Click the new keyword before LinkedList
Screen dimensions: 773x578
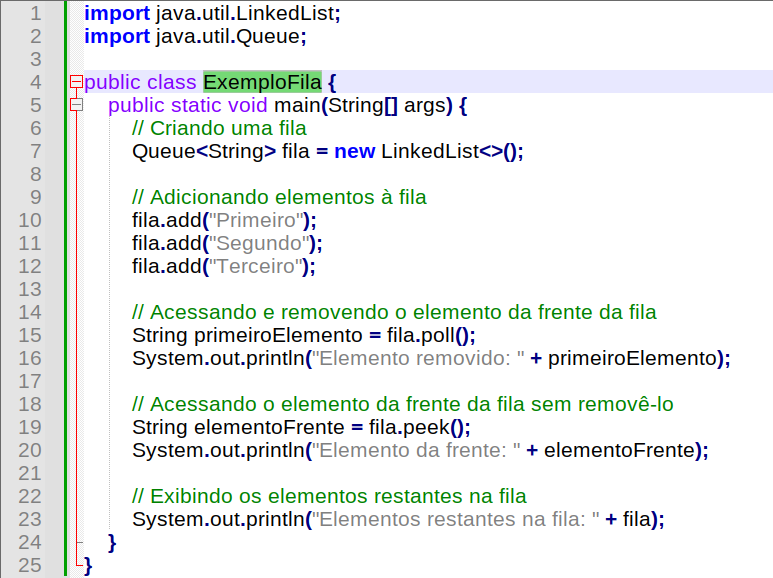pos(354,151)
